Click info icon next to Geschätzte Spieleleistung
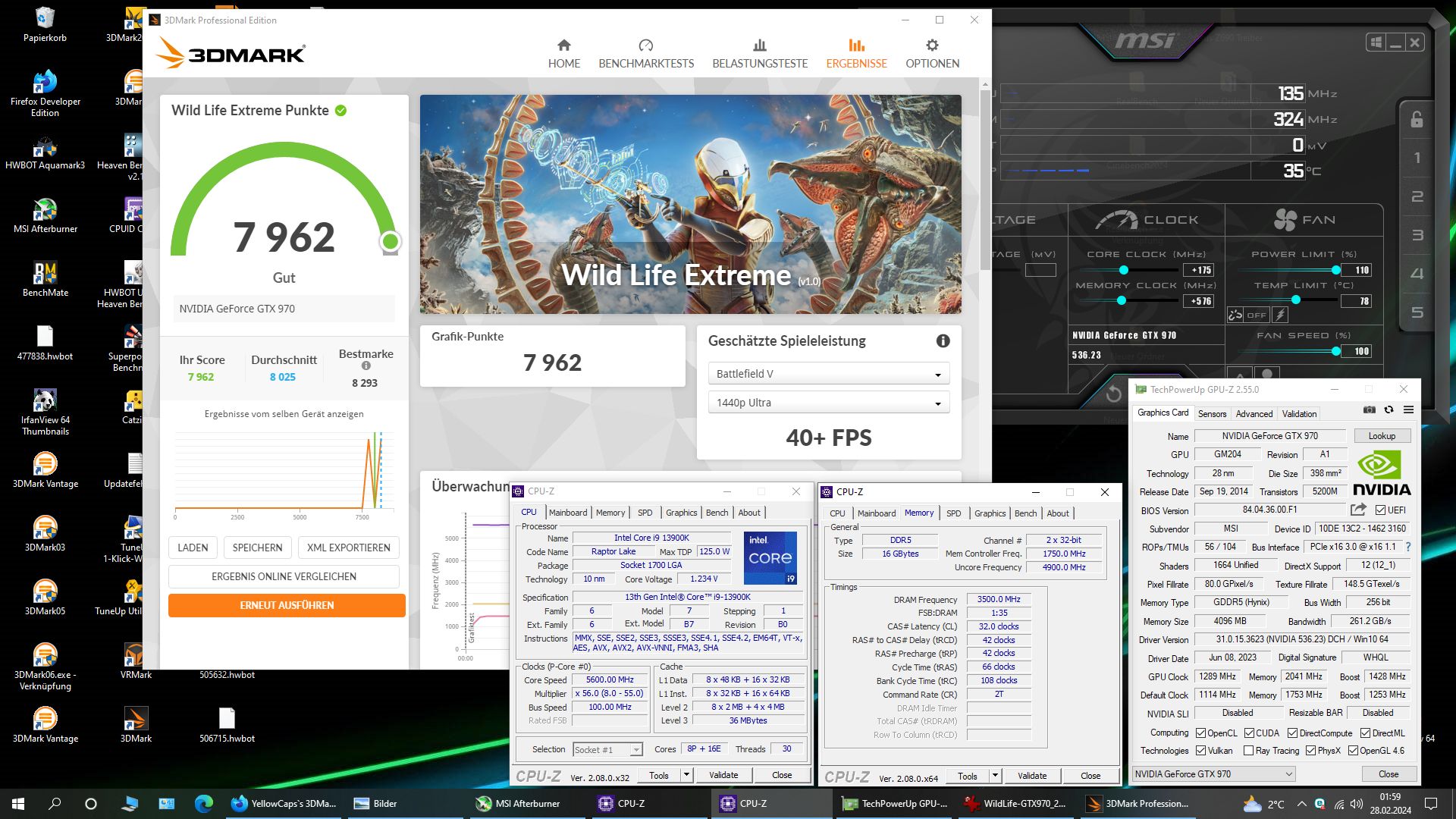 pyautogui.click(x=943, y=341)
